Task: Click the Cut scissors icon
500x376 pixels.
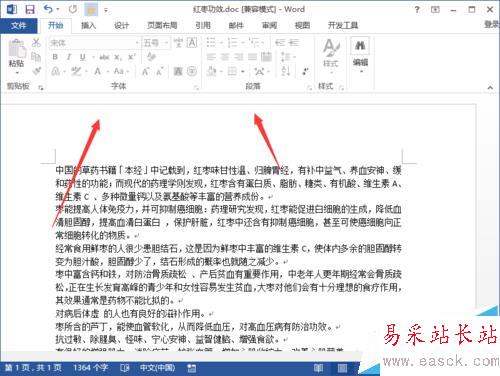Action: (36, 42)
